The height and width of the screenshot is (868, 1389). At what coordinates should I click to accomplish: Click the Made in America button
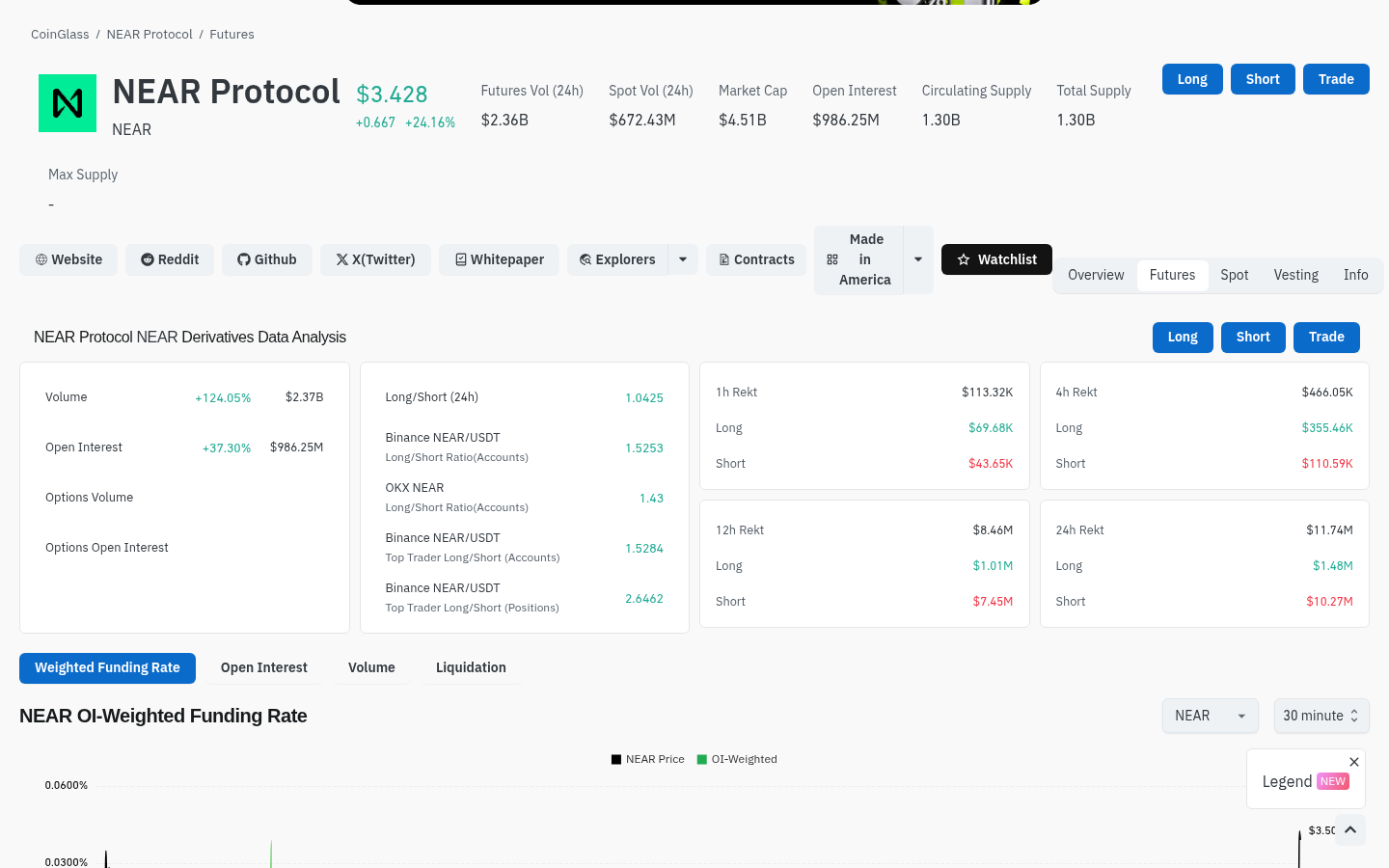click(858, 259)
